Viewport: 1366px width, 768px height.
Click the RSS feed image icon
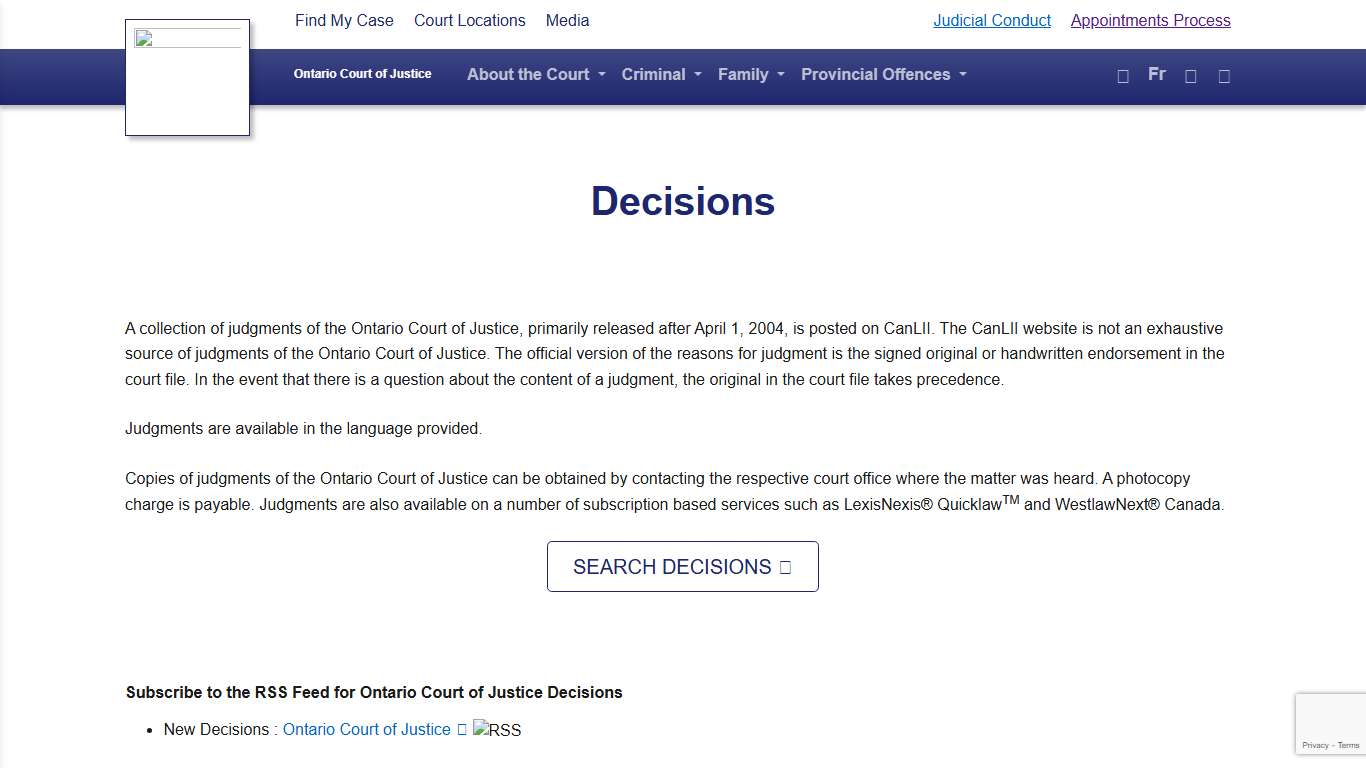click(x=497, y=729)
